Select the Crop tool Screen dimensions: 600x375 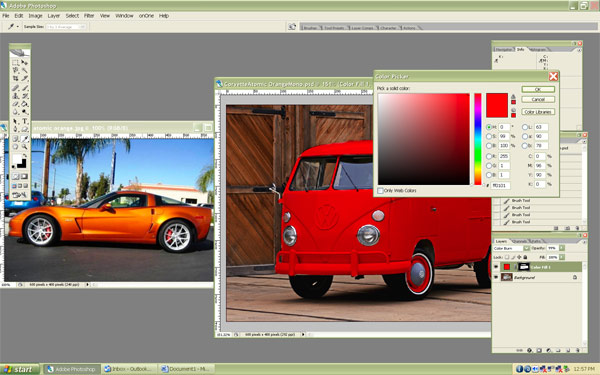pyautogui.click(x=15, y=78)
